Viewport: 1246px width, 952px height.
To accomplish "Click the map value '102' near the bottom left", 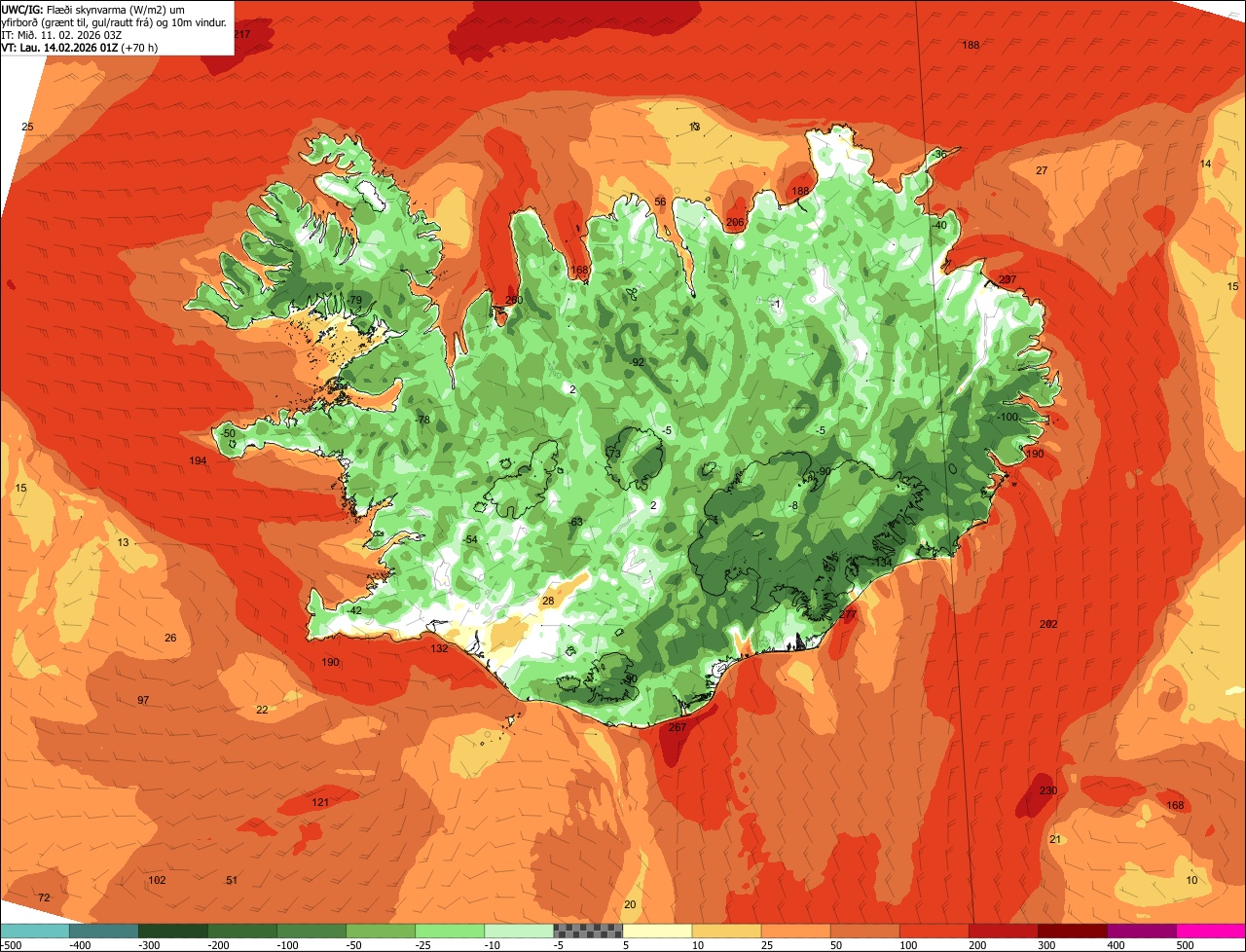I will point(157,880).
